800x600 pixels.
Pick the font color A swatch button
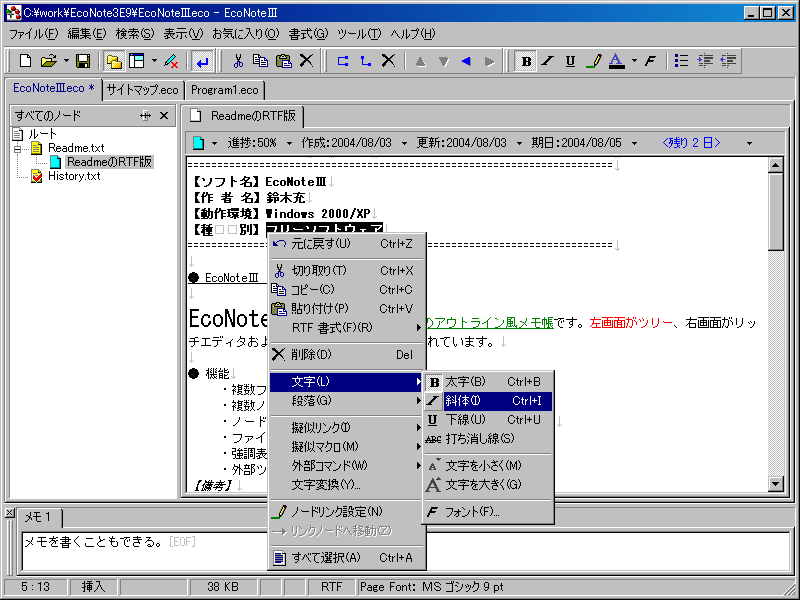[x=616, y=61]
